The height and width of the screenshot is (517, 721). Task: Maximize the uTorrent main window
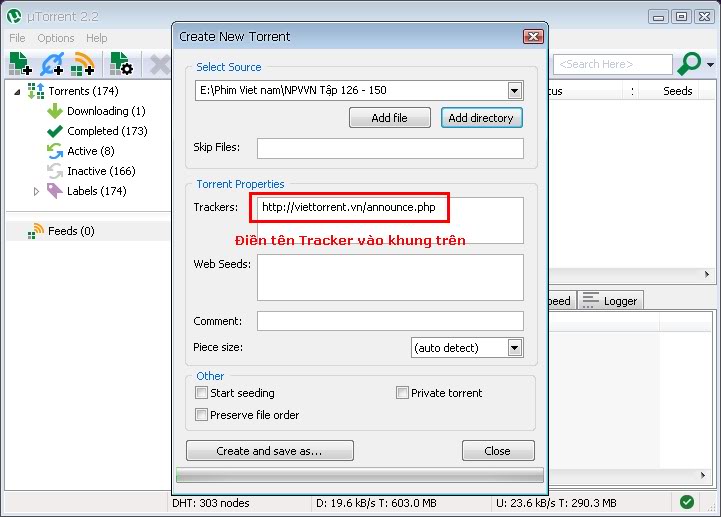pyautogui.click(x=681, y=17)
